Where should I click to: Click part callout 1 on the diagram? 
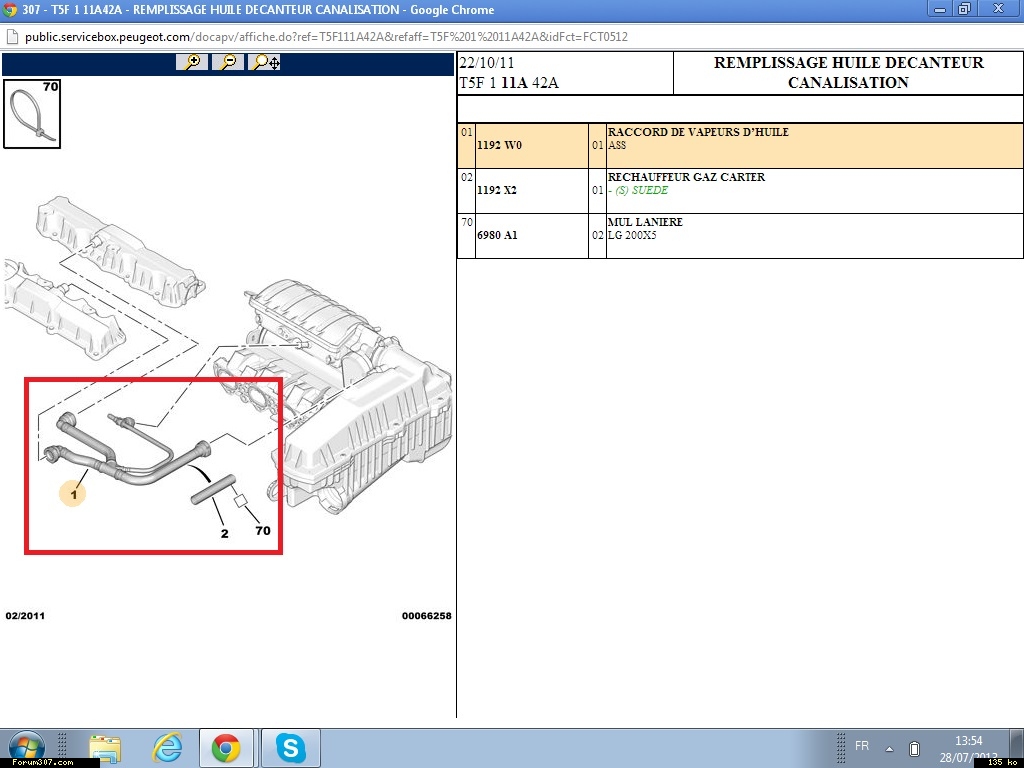[x=72, y=493]
